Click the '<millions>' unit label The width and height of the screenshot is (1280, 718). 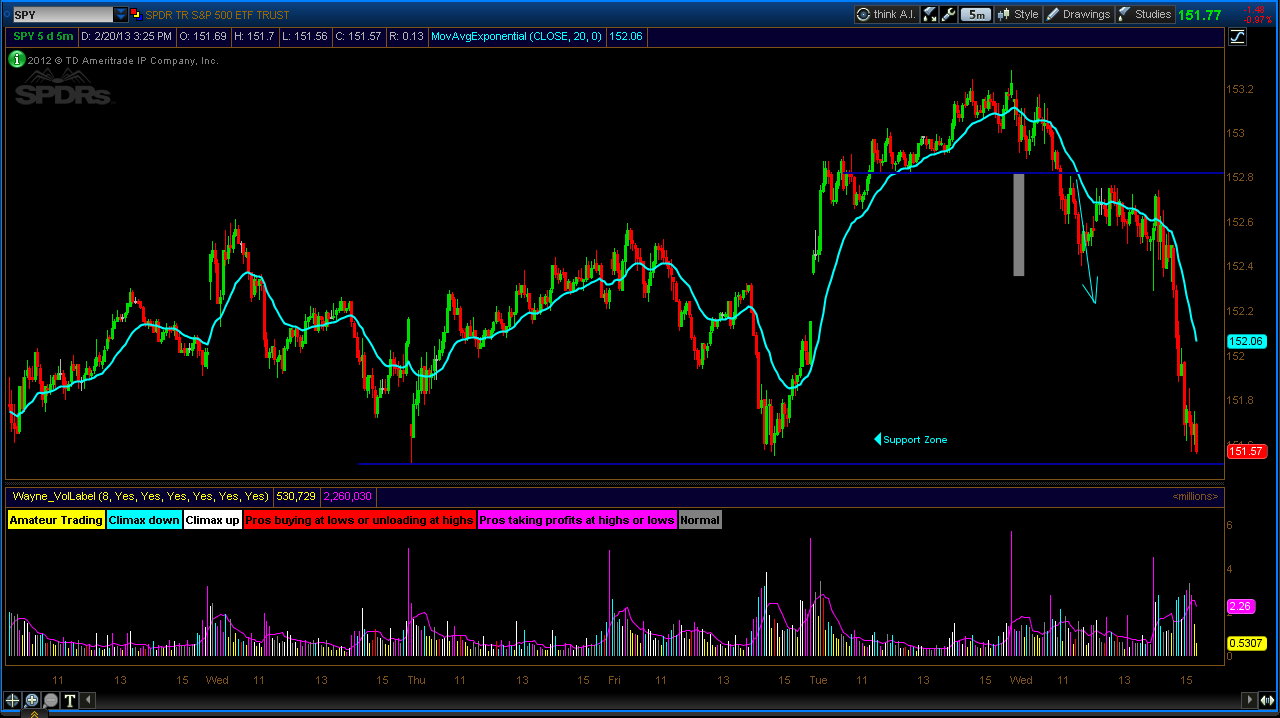[1196, 496]
